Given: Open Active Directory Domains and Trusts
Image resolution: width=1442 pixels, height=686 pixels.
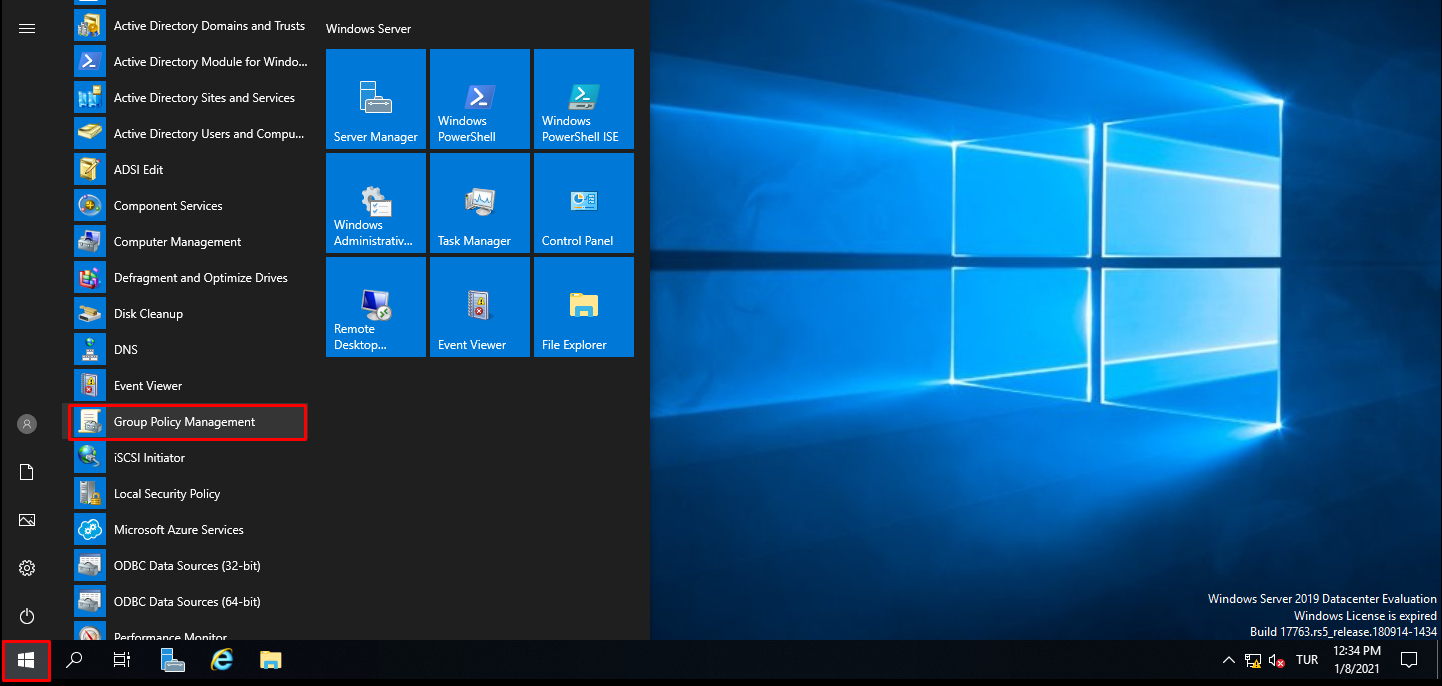Looking at the screenshot, I should [x=189, y=26].
